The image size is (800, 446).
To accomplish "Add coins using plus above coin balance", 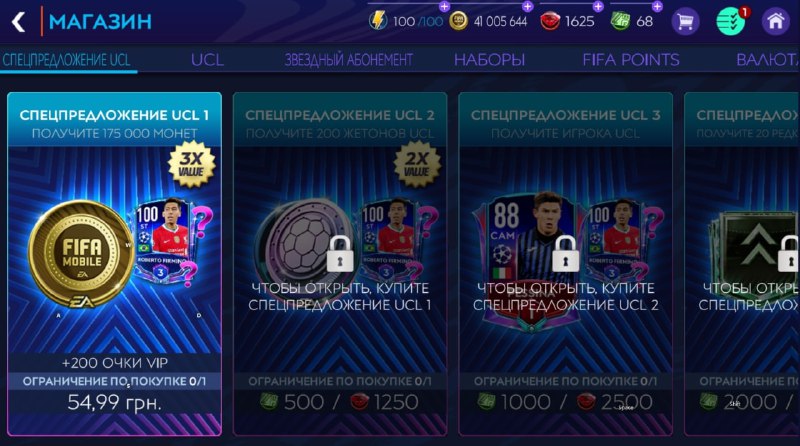I will coord(528,6).
